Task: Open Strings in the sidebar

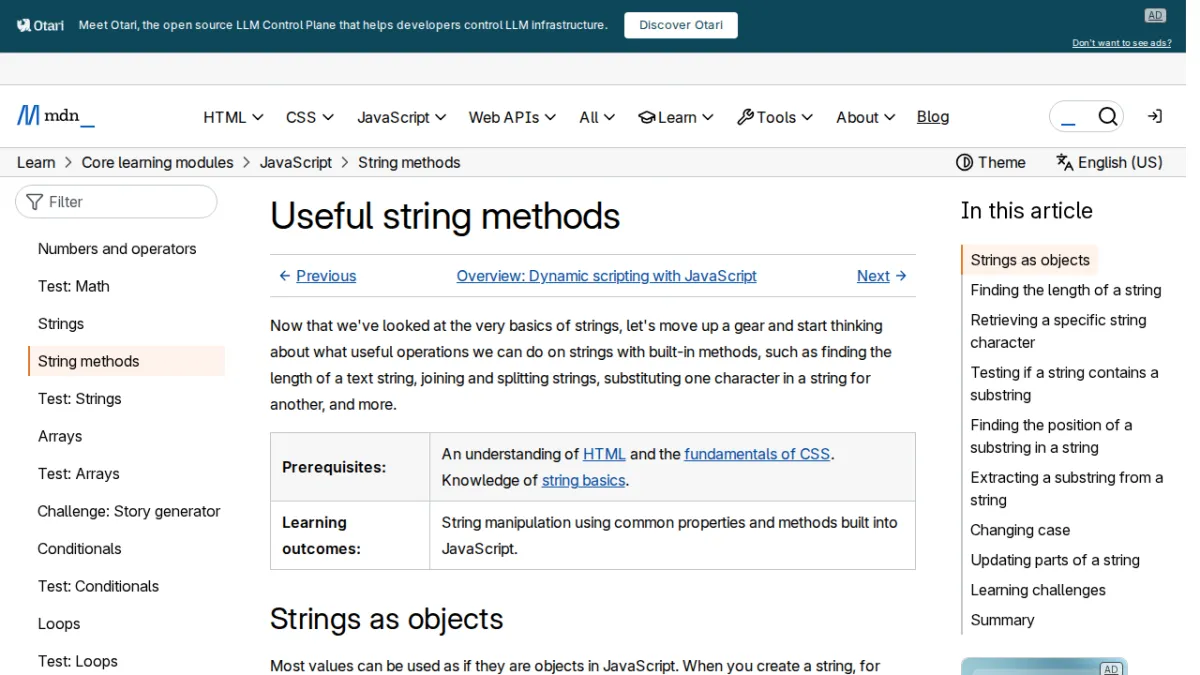Action: coord(126,324)
